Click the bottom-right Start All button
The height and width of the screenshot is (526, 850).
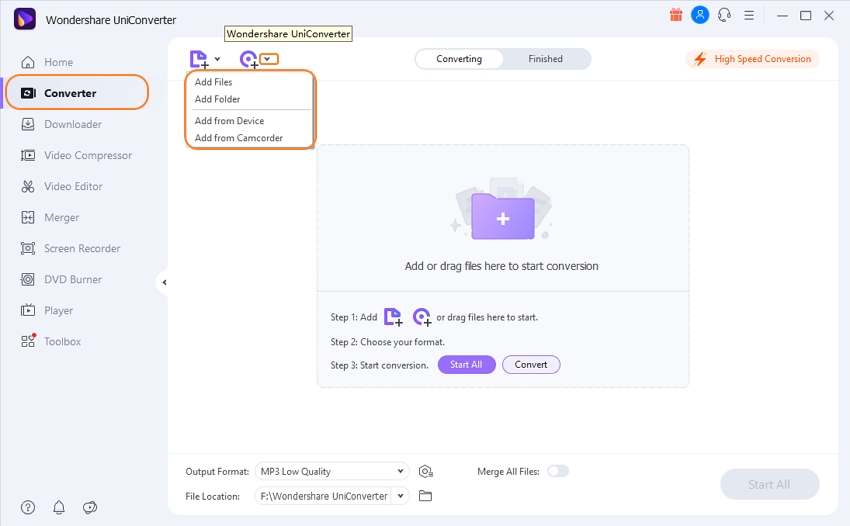coord(769,484)
